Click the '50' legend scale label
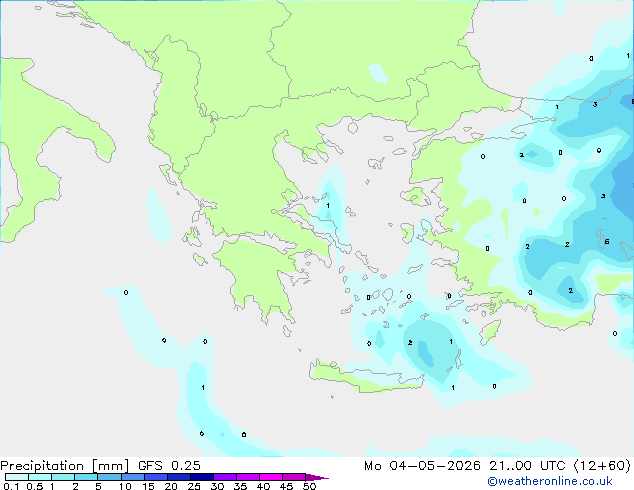 click(309, 486)
